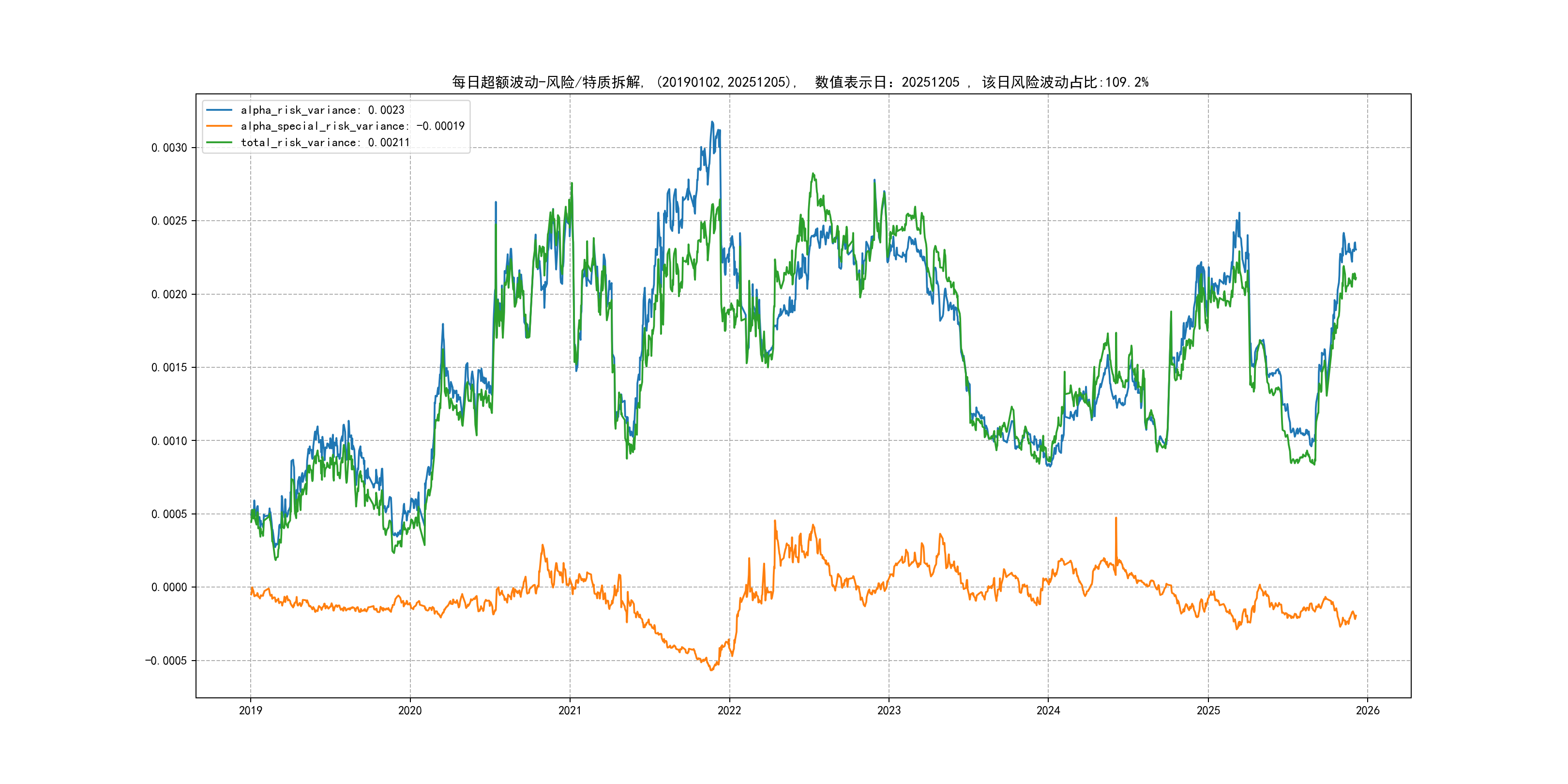Click the 2020 x-axis tick label

(x=409, y=710)
